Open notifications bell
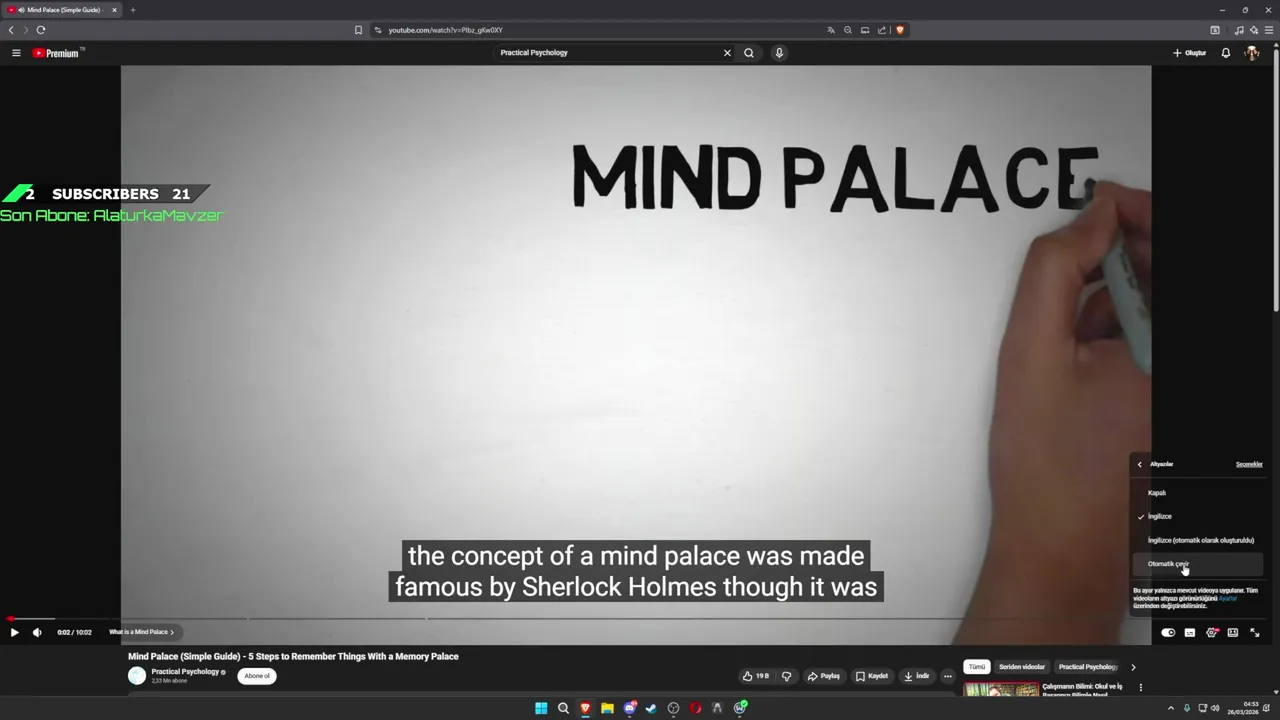The image size is (1280, 720). tap(1226, 53)
